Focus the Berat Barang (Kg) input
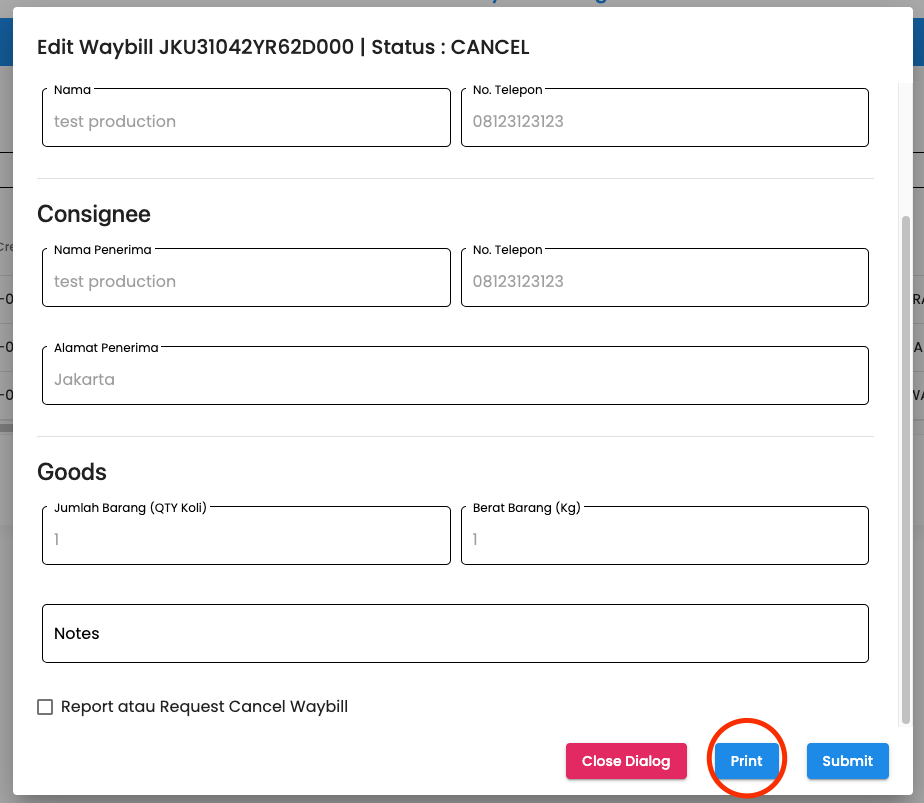The image size is (924, 803). click(x=664, y=539)
